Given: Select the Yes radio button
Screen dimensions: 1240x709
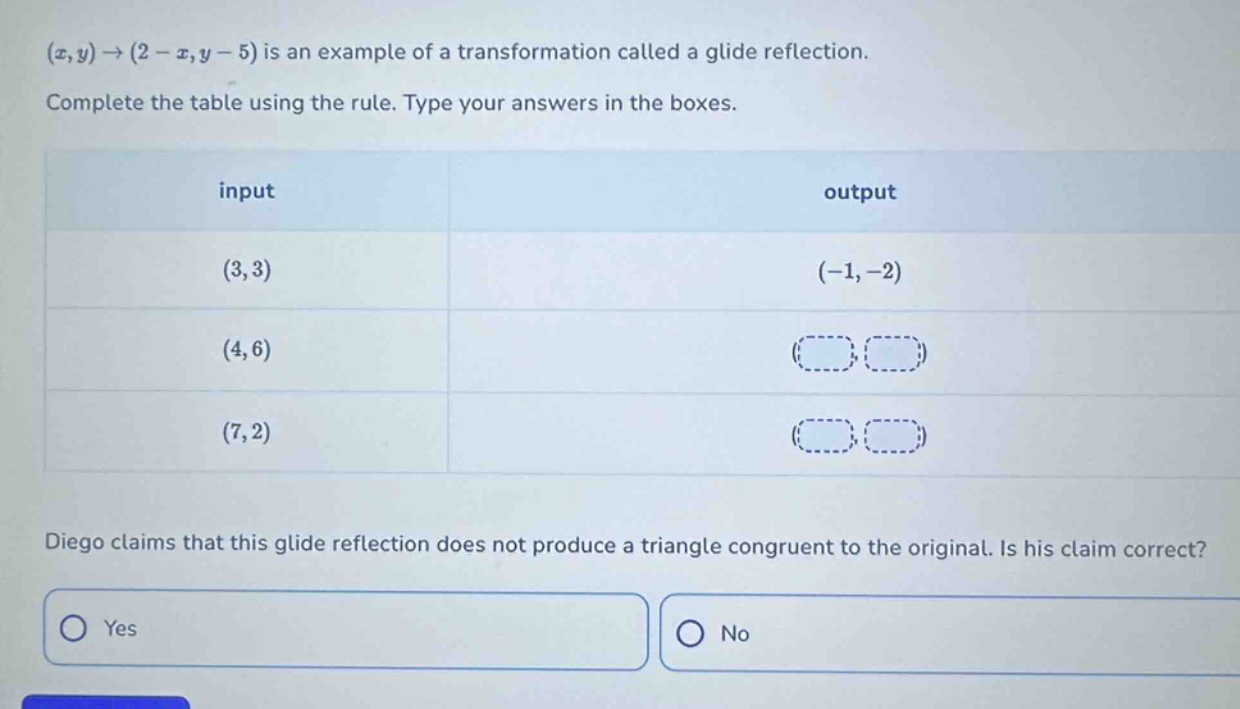Looking at the screenshot, I should (x=74, y=631).
